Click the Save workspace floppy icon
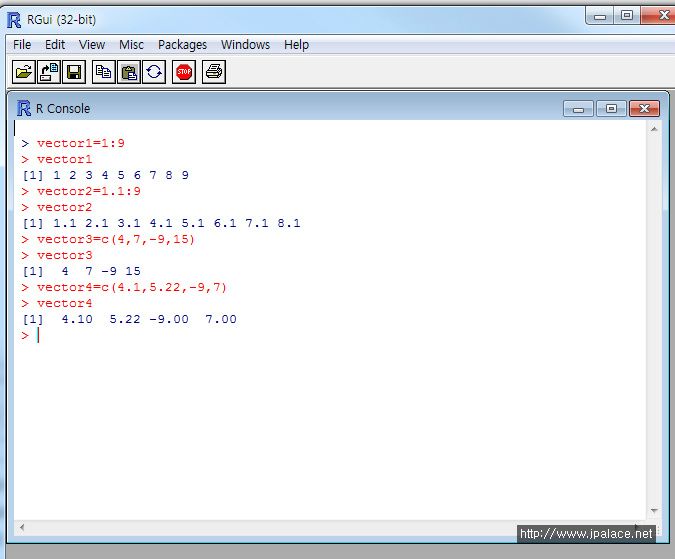The height and width of the screenshot is (559, 675). coord(74,72)
